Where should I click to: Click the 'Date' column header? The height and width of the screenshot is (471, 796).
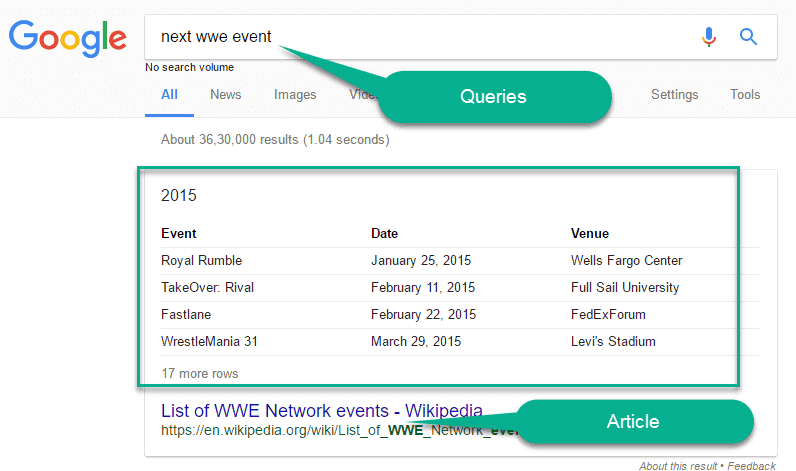click(384, 233)
